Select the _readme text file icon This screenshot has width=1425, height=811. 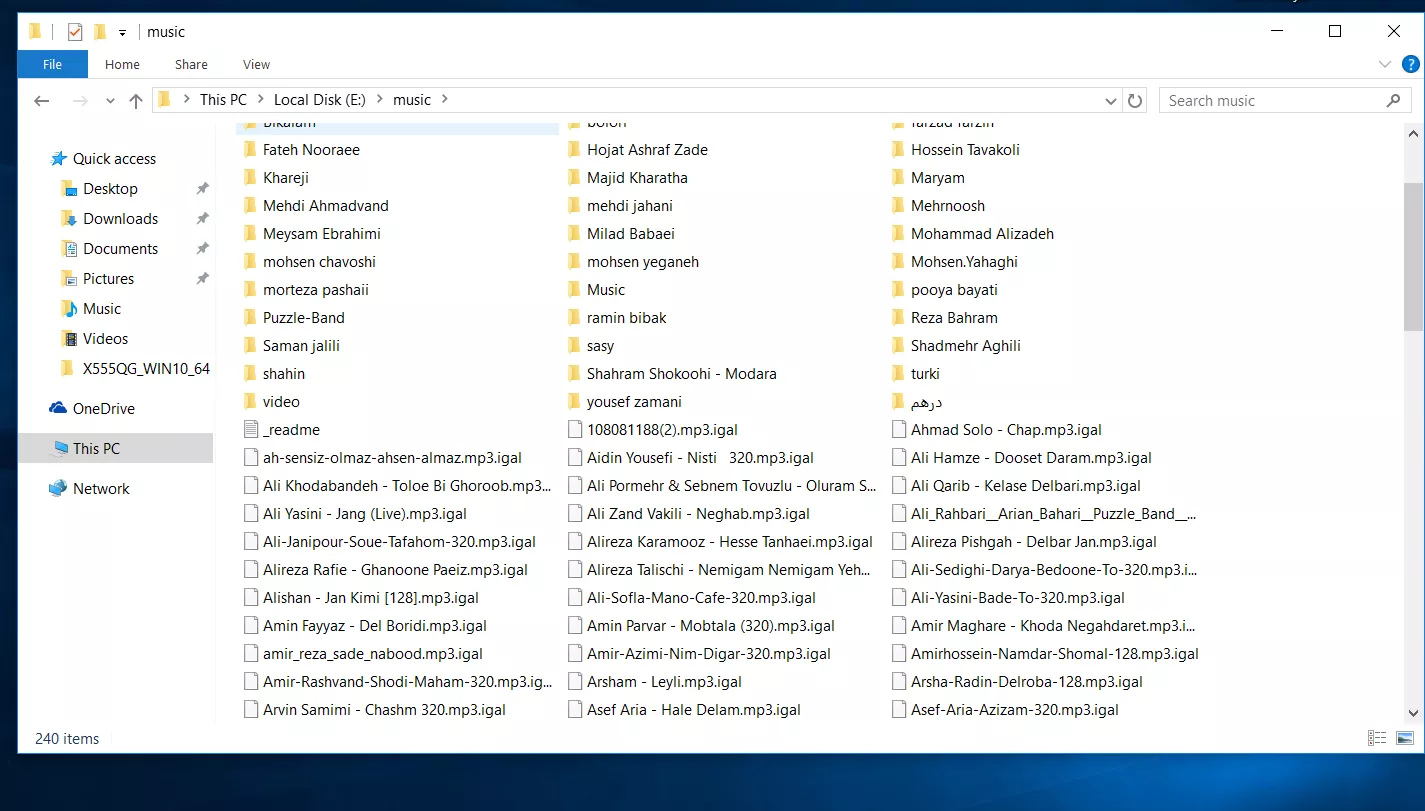pyautogui.click(x=250, y=429)
